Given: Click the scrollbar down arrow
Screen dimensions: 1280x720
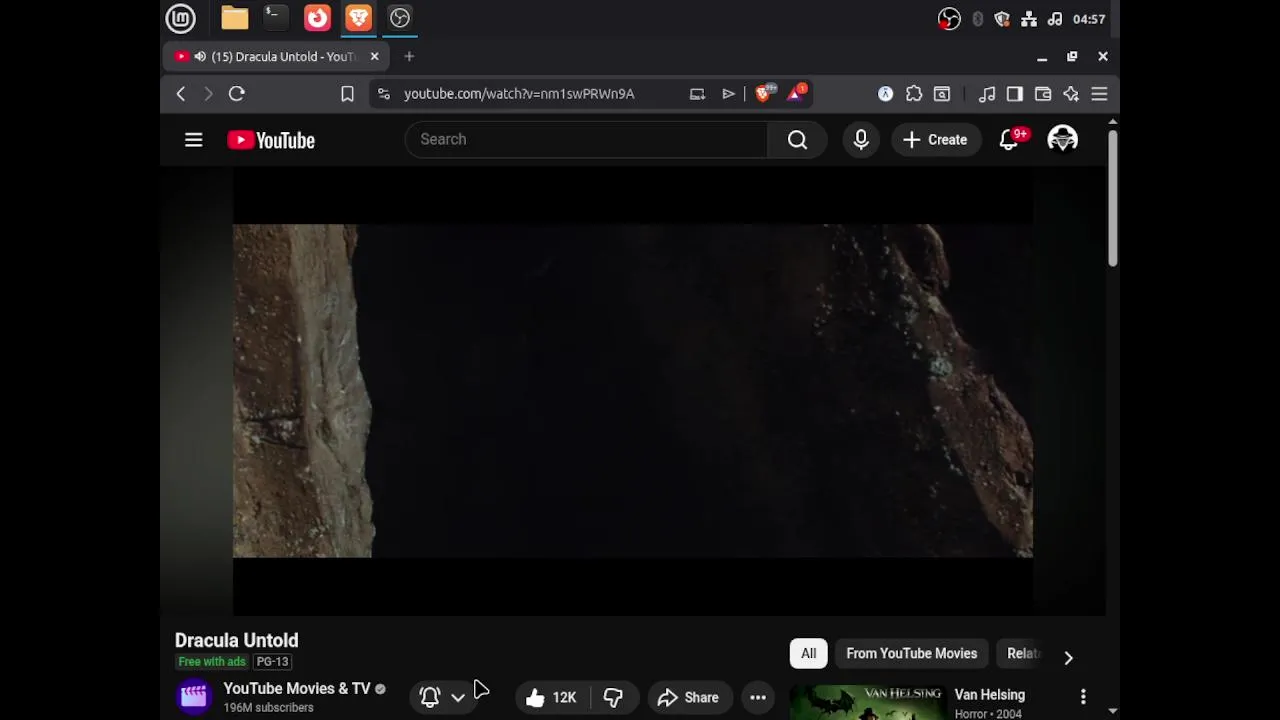Looking at the screenshot, I should click(1112, 711).
